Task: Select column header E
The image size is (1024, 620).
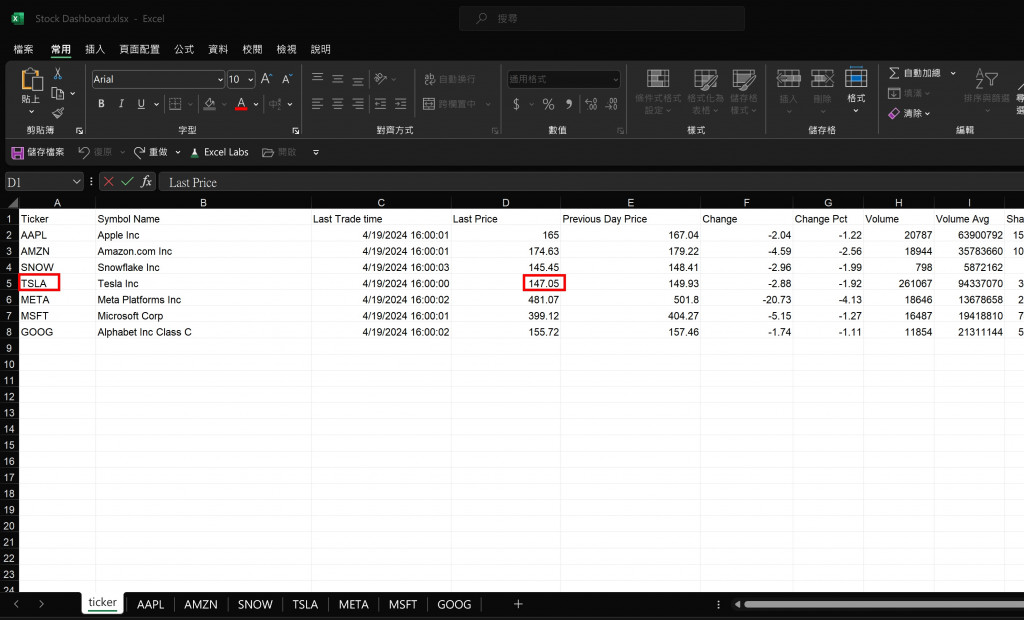Action: pyautogui.click(x=630, y=203)
